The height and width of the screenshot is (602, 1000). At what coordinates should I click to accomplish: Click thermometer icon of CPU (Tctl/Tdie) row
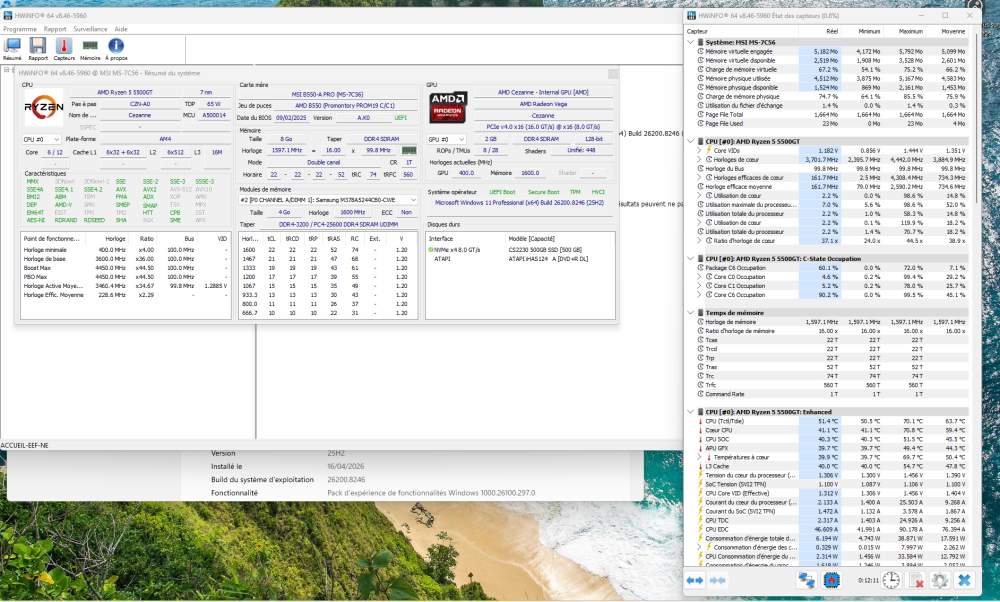point(701,422)
